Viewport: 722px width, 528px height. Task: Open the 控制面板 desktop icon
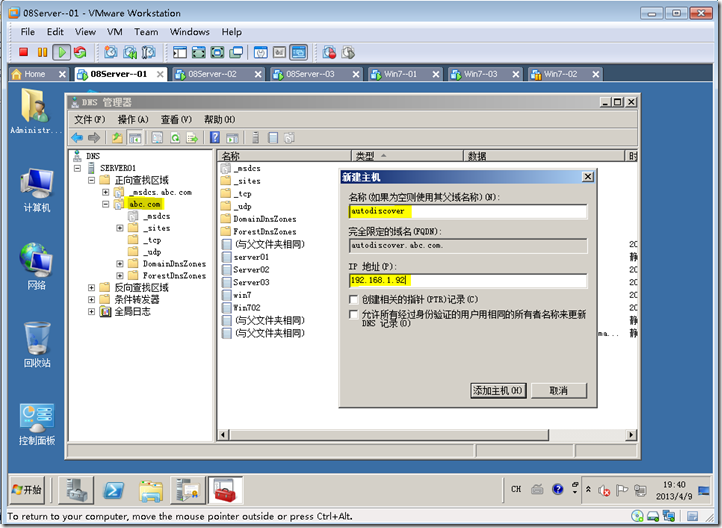click(x=37, y=424)
